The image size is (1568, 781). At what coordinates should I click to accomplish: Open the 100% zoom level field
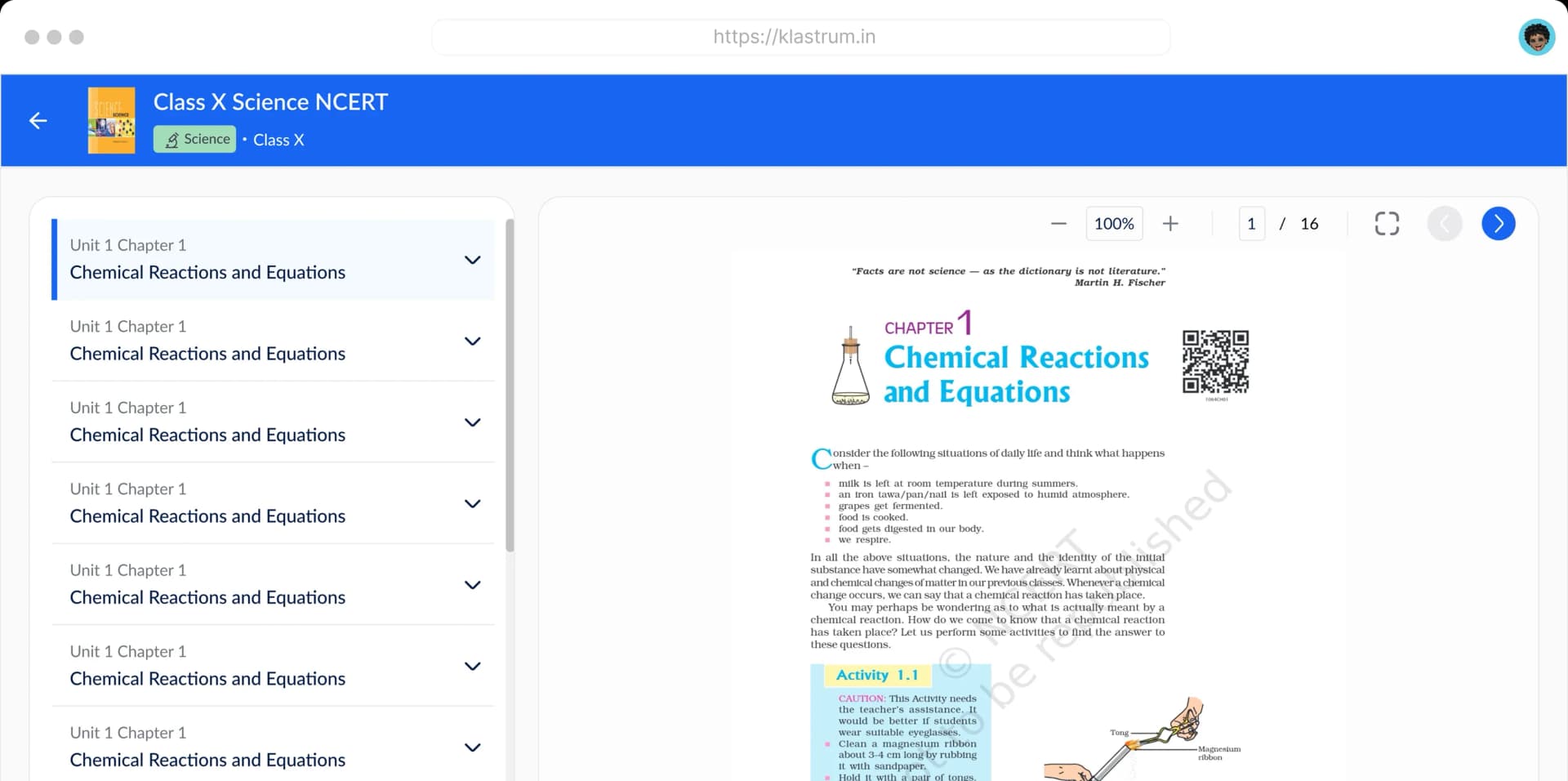point(1114,224)
